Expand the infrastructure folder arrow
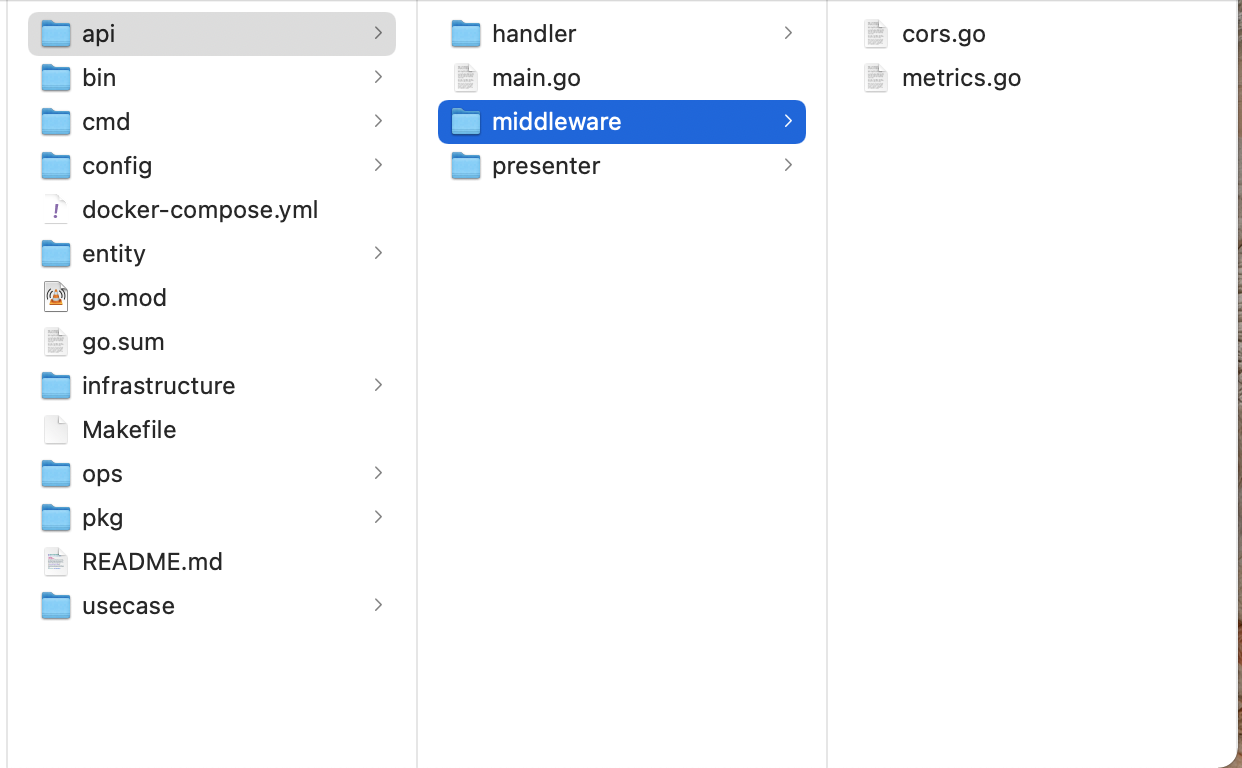The height and width of the screenshot is (768, 1242). (x=378, y=386)
